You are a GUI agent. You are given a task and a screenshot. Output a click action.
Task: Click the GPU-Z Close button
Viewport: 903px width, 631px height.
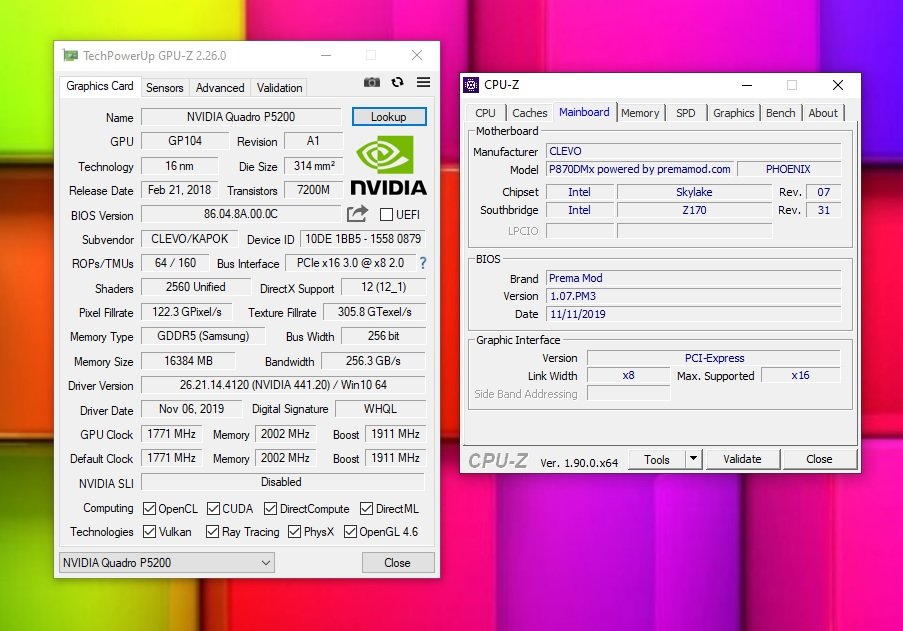pos(397,562)
